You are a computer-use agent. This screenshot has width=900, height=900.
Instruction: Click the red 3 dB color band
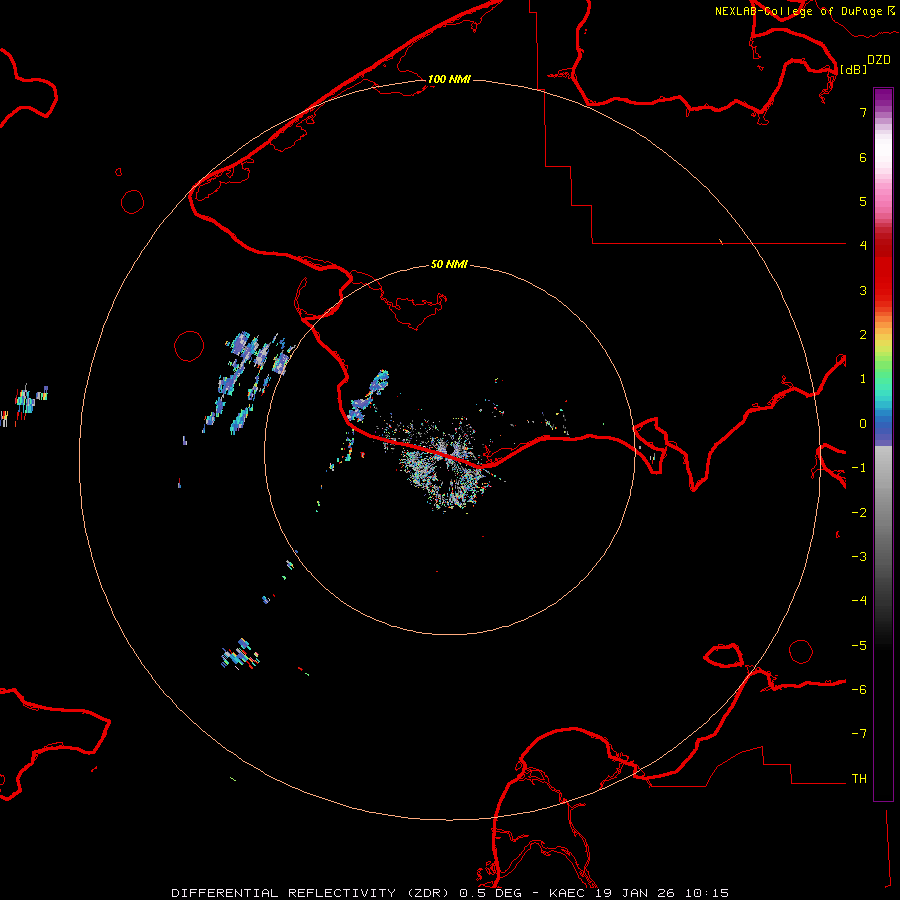pyautogui.click(x=883, y=281)
